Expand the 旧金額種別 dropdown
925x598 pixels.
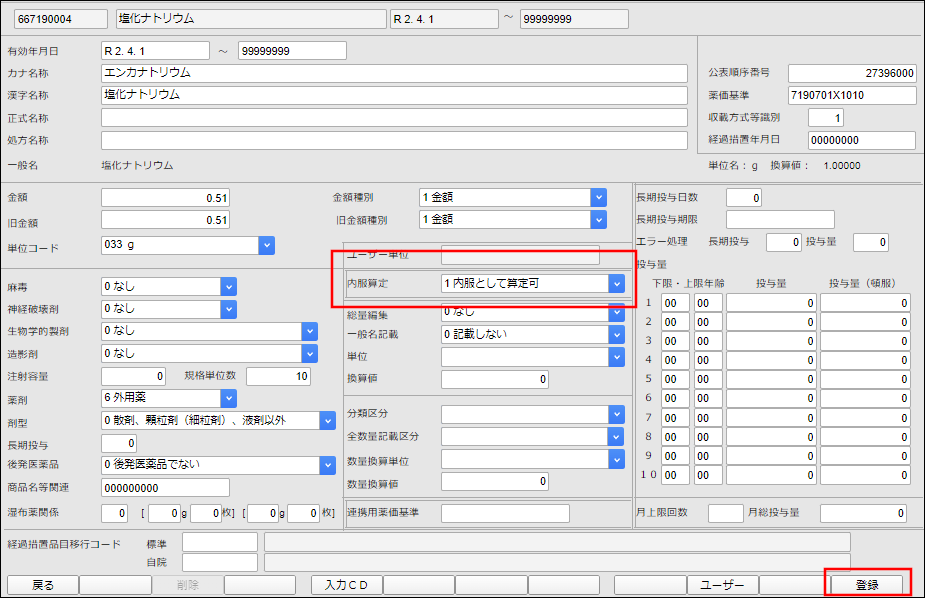click(598, 219)
